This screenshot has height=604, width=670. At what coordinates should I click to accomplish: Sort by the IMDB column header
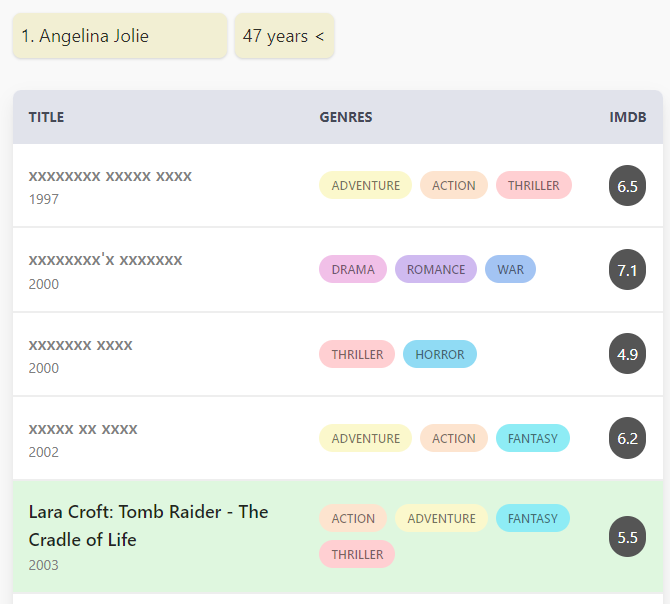[x=627, y=117]
